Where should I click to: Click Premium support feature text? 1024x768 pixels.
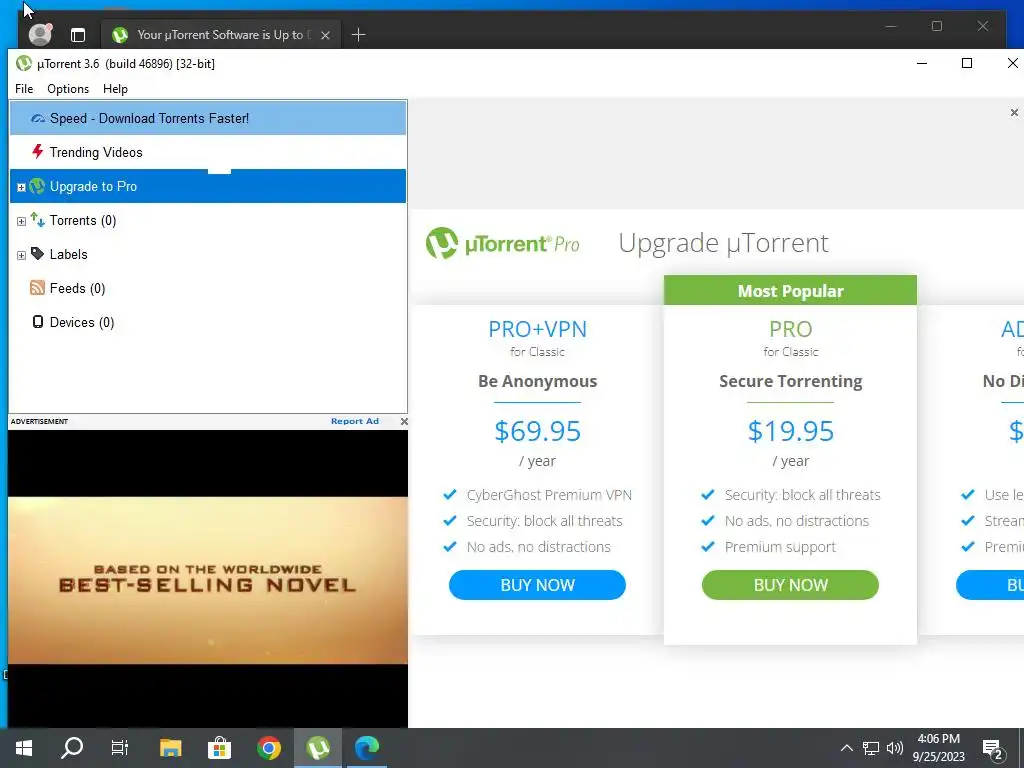pos(780,547)
